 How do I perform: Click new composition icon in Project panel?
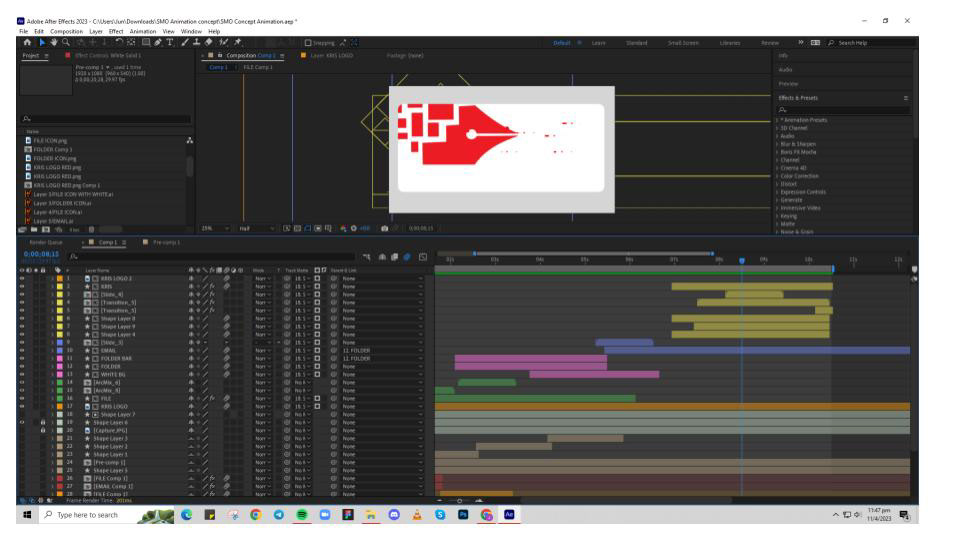coord(46,230)
